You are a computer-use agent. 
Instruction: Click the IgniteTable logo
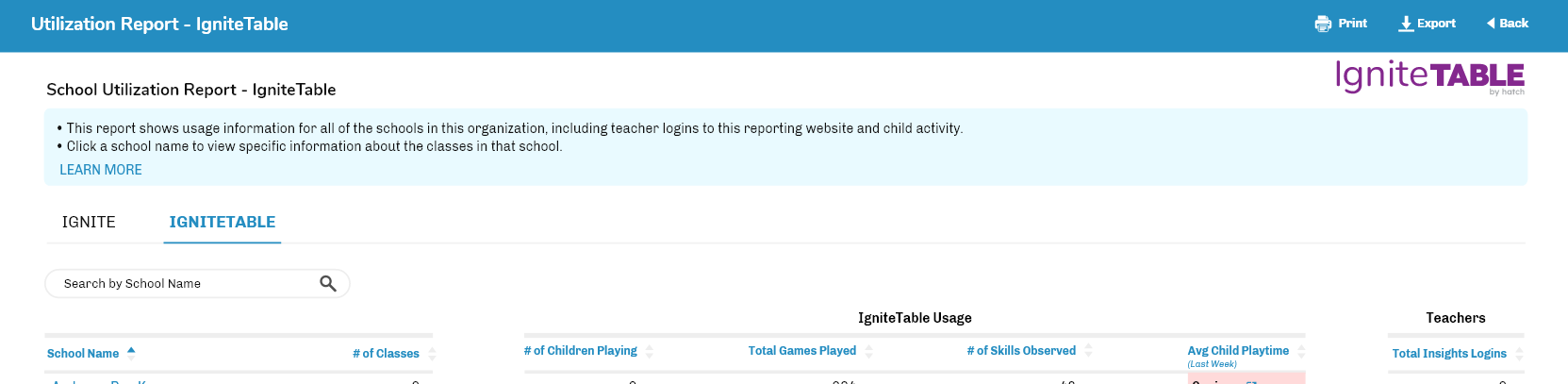coord(1429,76)
